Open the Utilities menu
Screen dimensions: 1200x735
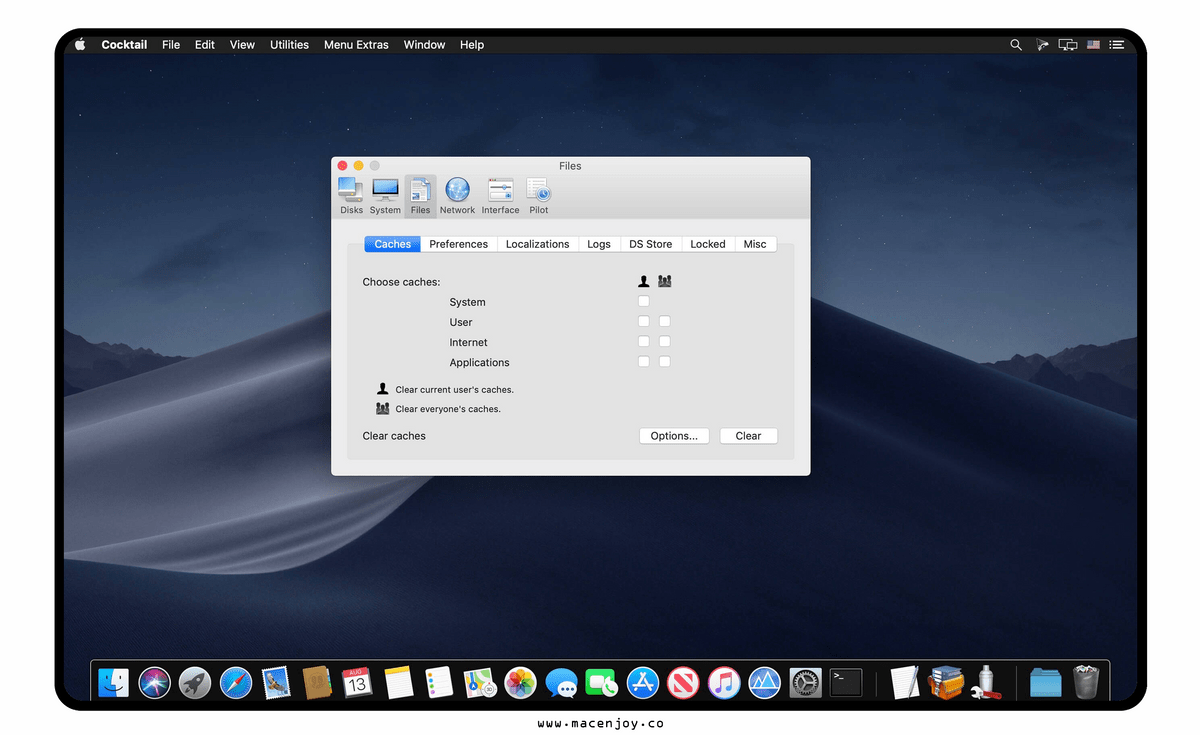[x=289, y=45]
